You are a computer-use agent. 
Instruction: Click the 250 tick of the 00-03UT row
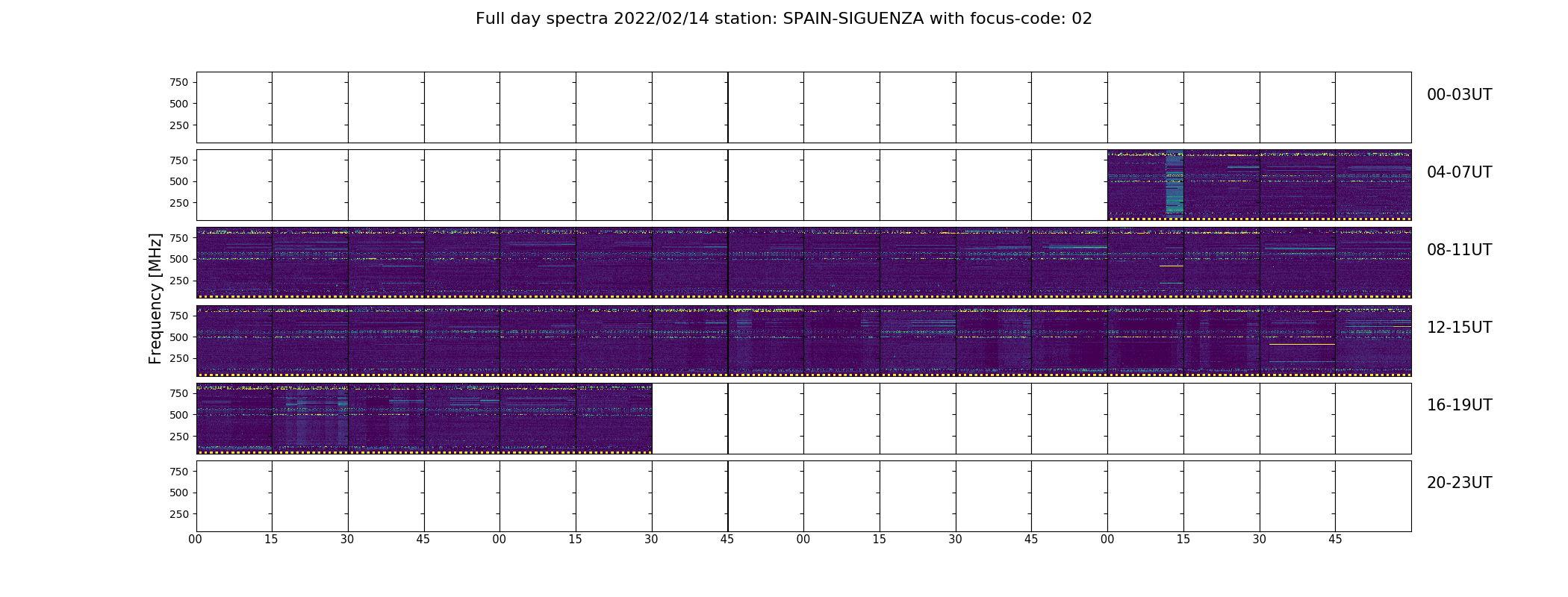tap(179, 125)
